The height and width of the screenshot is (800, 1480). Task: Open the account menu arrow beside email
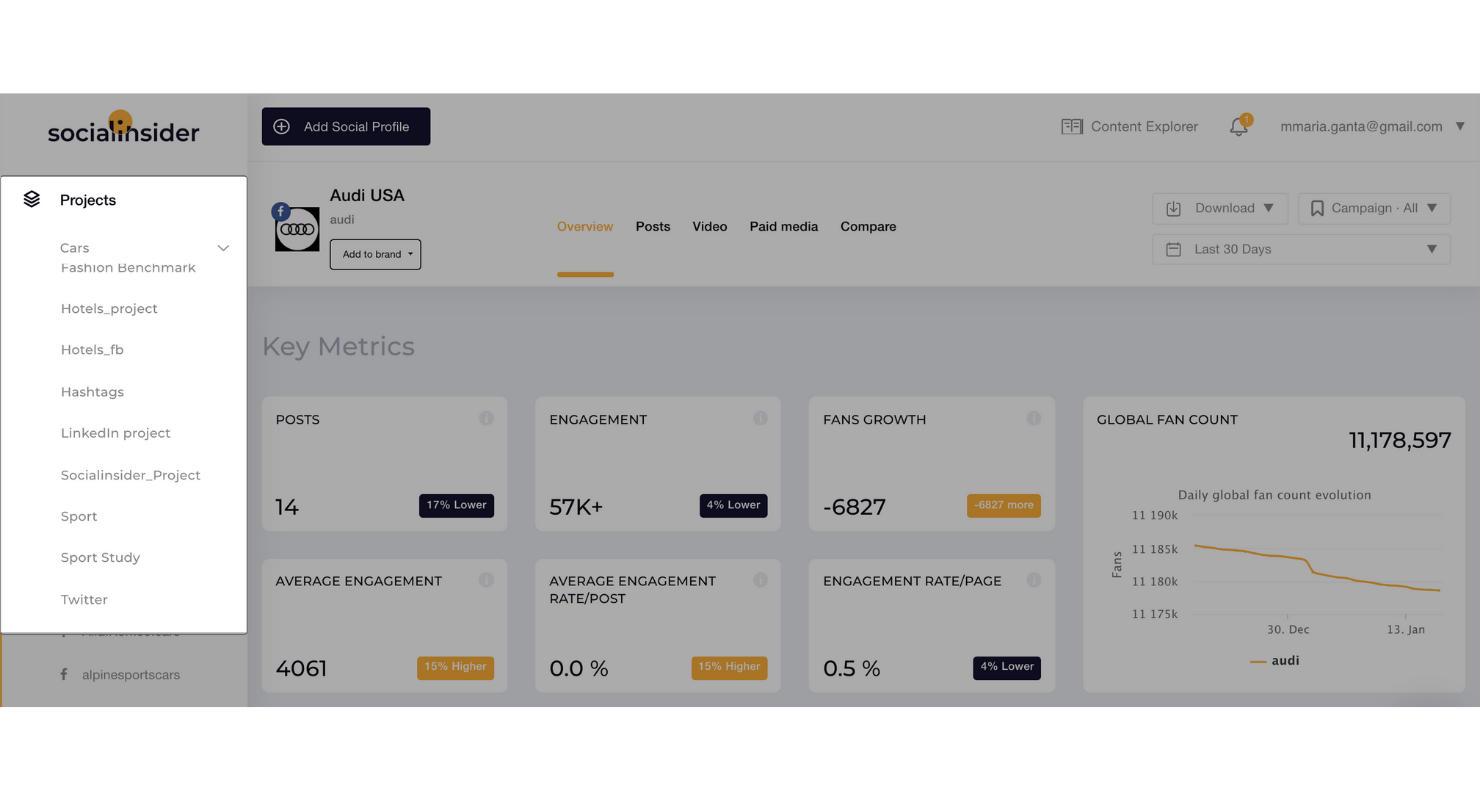coord(1460,126)
